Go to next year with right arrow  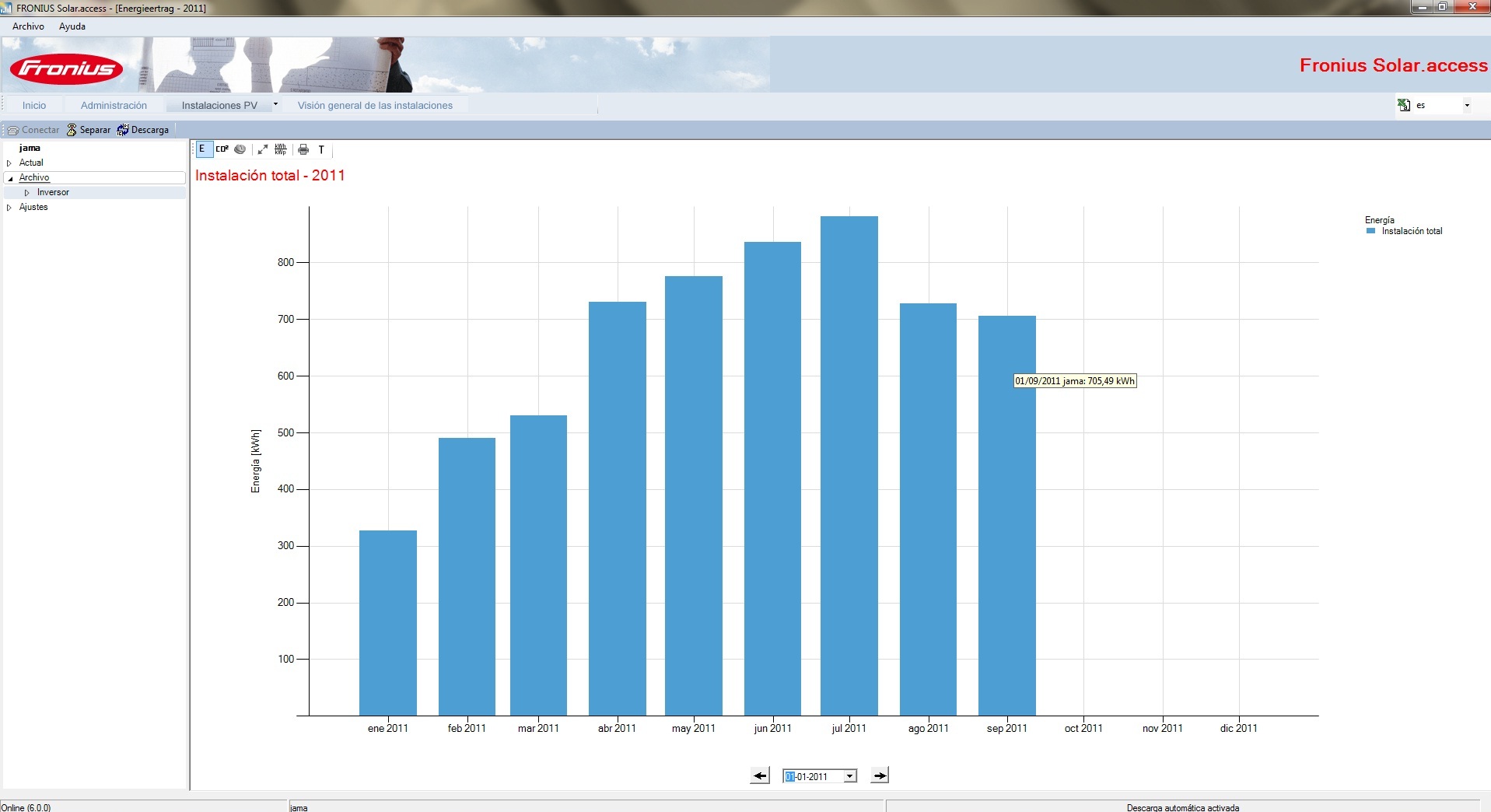point(880,775)
